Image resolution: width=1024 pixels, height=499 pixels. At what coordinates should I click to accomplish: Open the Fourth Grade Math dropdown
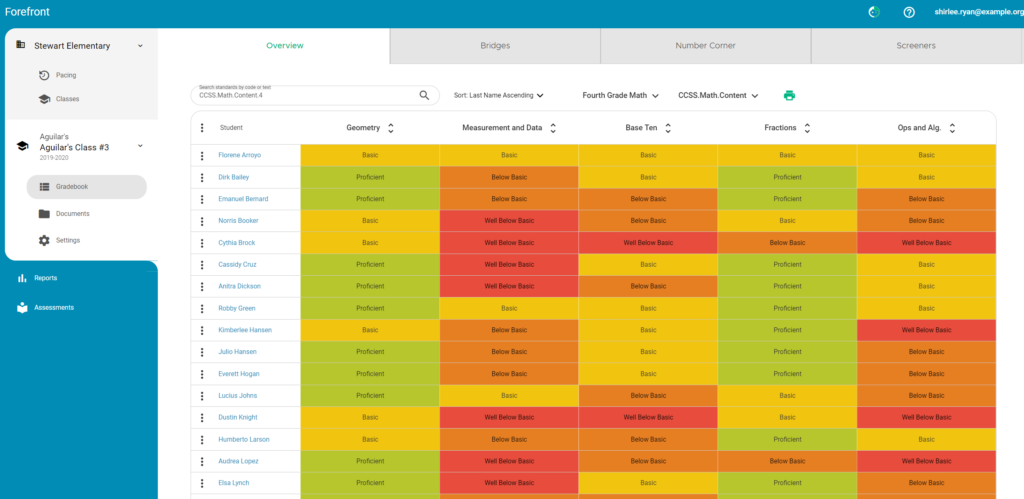(x=621, y=96)
